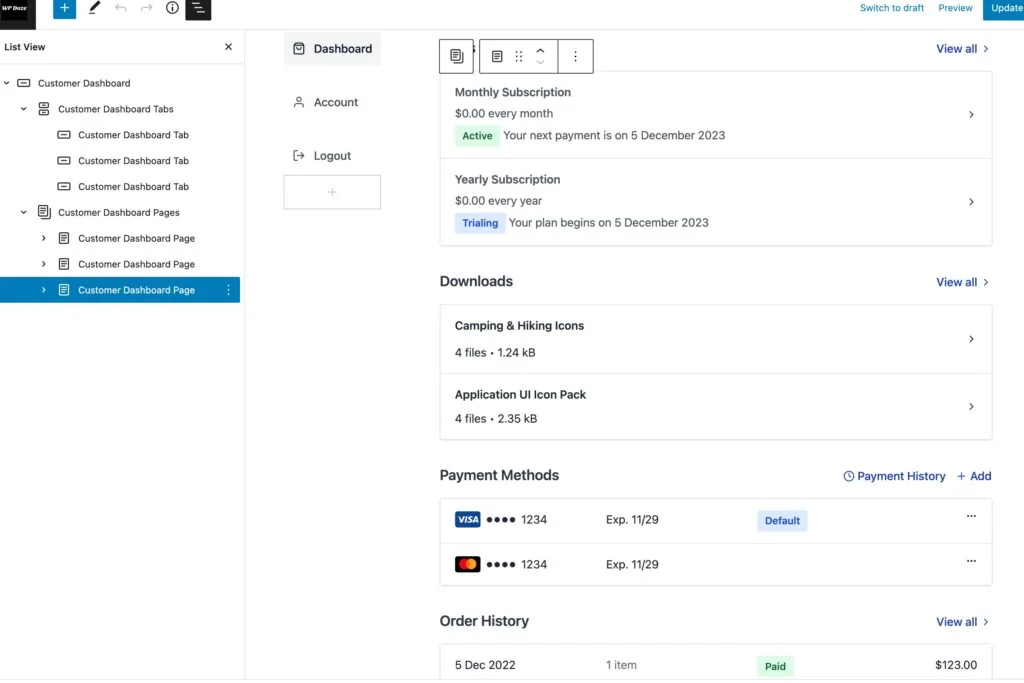Collapse the Customer Dashboard Tabs branch
Screen dimensions: 1024x683
coord(23,108)
